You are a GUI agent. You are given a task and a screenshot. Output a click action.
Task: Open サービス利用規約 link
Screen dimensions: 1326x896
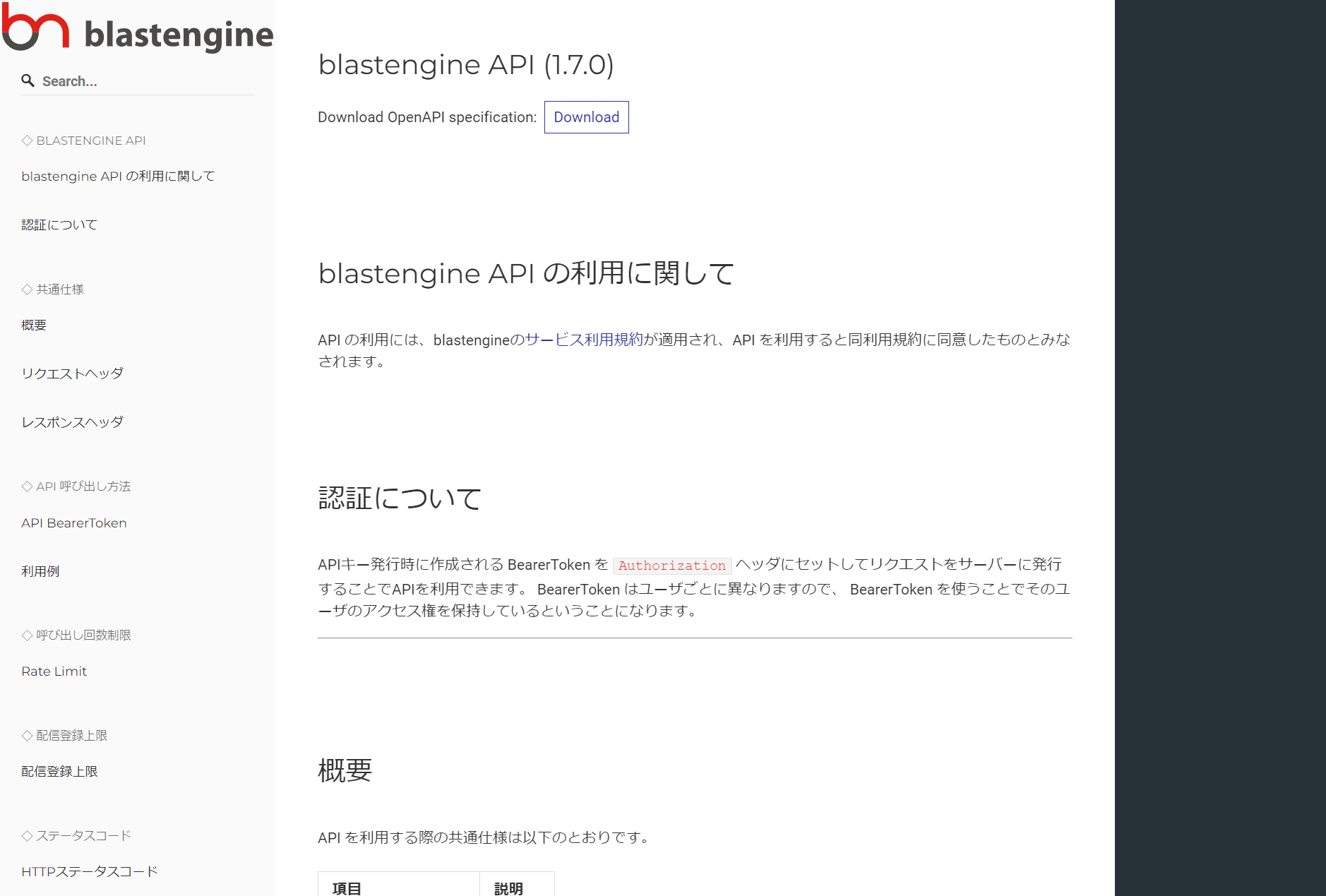(584, 340)
